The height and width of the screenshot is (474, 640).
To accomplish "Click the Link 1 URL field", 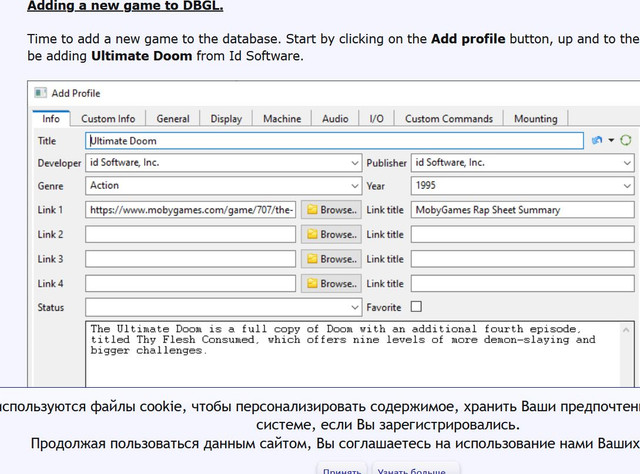I will tap(191, 210).
